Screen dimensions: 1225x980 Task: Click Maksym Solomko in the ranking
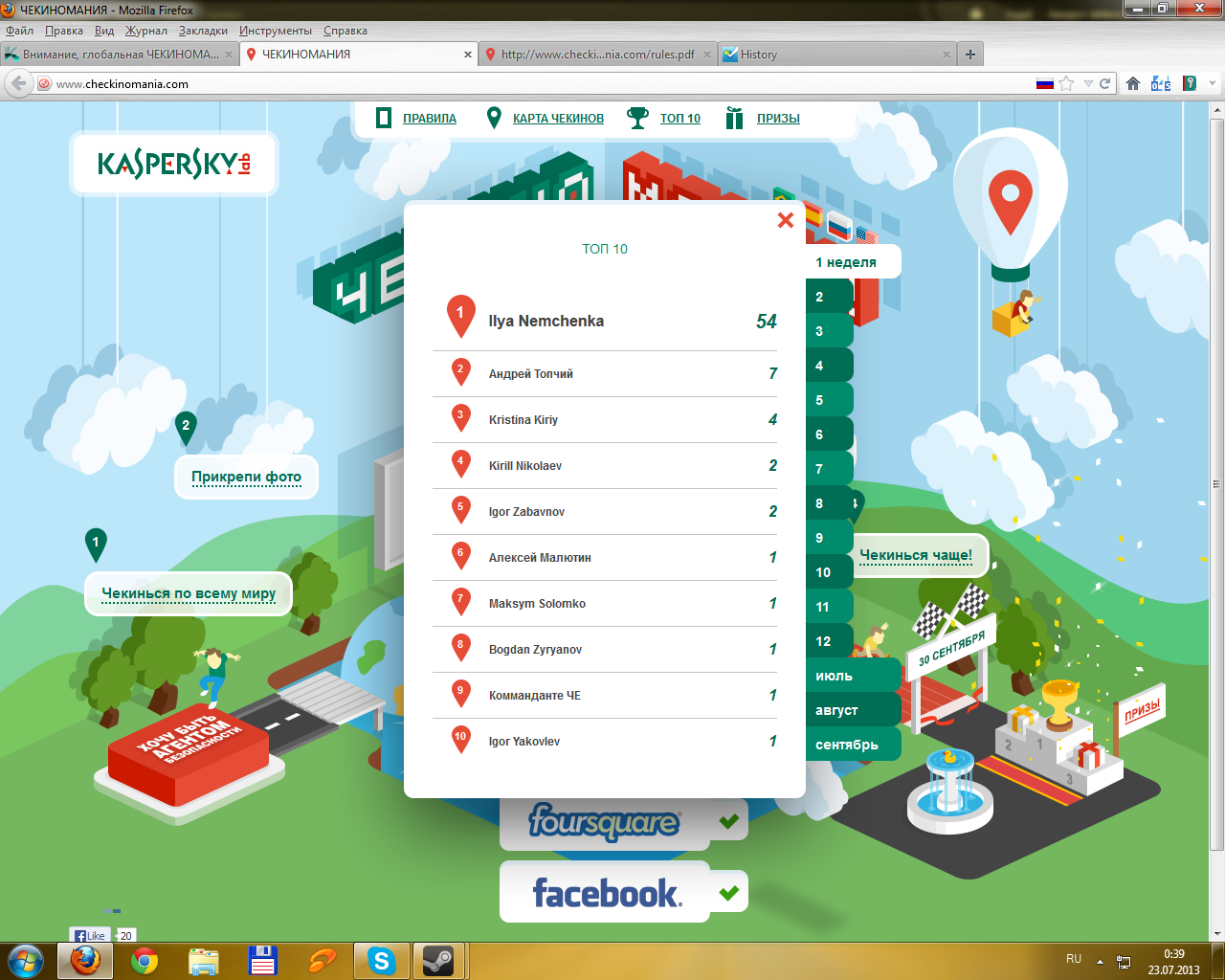(537, 604)
